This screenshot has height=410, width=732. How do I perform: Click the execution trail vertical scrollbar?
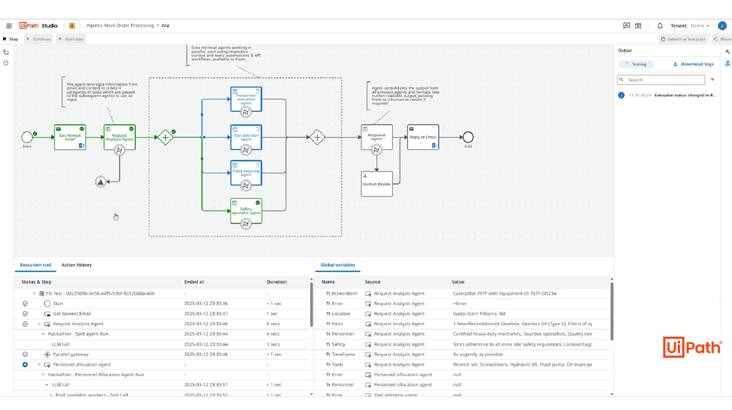pos(311,304)
